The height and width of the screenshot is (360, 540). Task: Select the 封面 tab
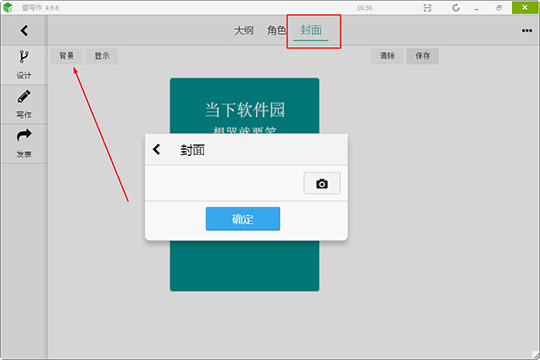[x=311, y=30]
